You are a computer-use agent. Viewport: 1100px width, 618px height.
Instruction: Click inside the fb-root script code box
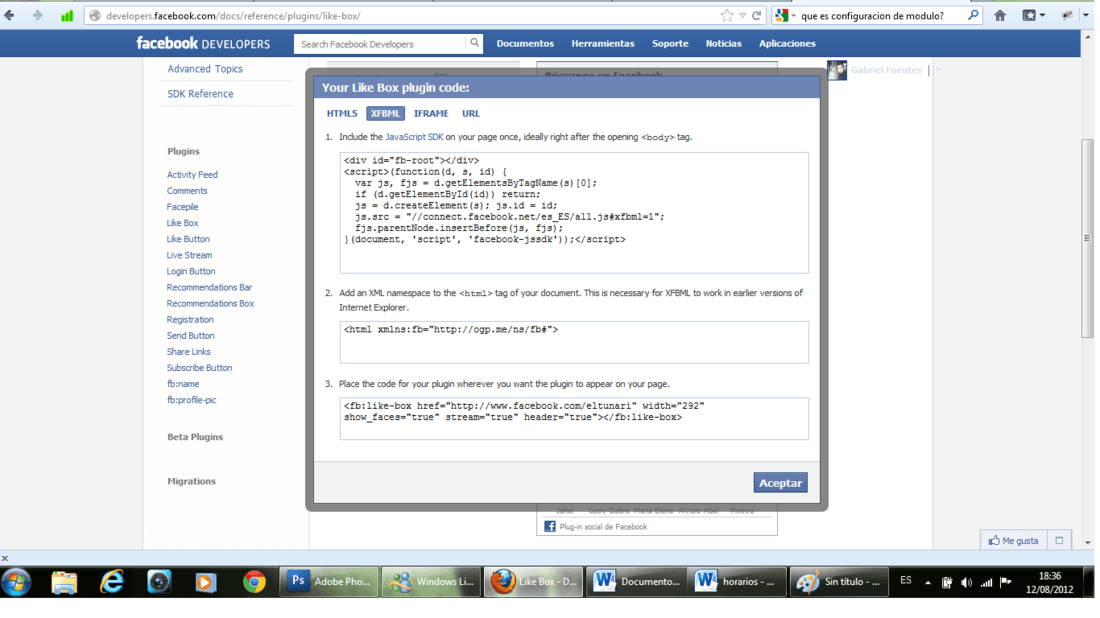574,213
